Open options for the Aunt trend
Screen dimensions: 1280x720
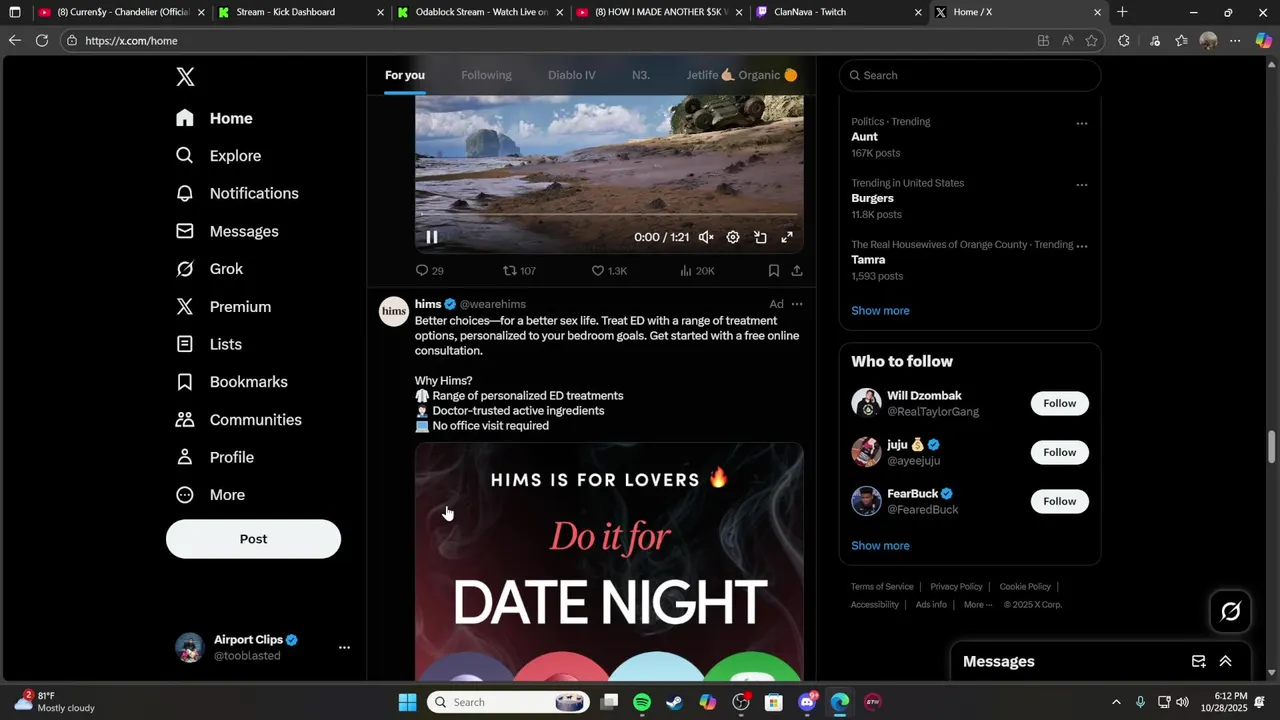(x=1082, y=124)
